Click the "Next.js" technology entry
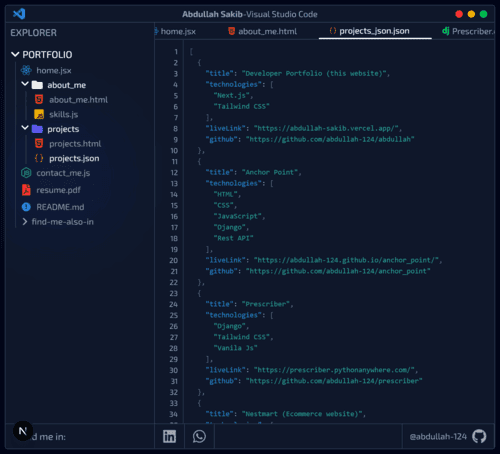 233,95
